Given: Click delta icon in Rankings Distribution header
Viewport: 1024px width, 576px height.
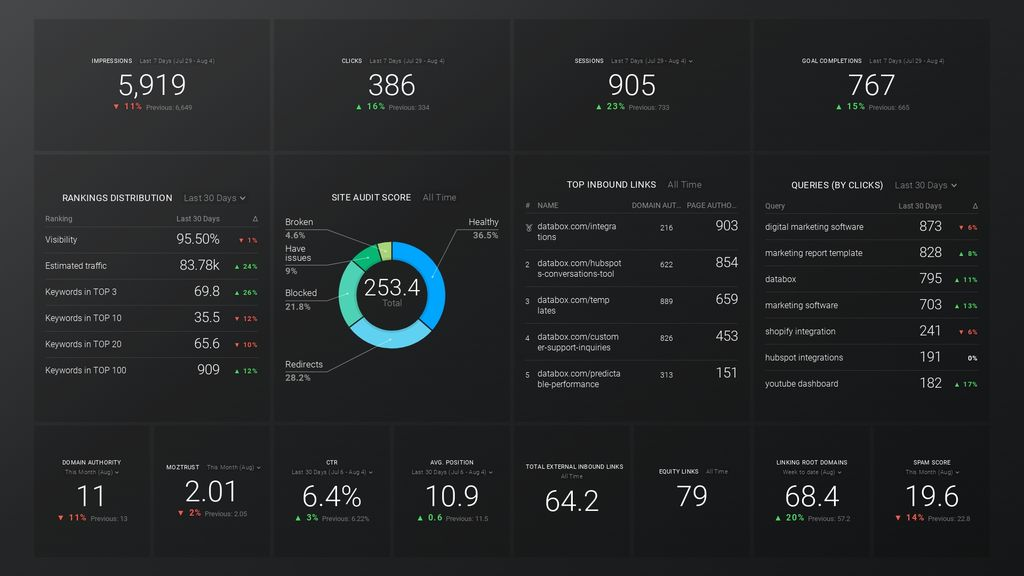Looking at the screenshot, I should click(255, 219).
